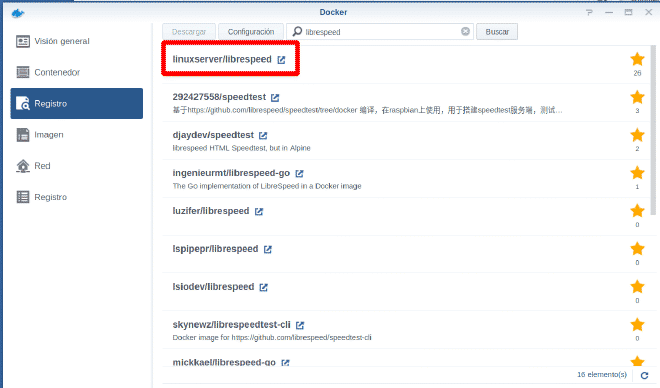The image size is (660, 388).
Task: Select the linuxserver/librespeed row
Action: coord(406,64)
